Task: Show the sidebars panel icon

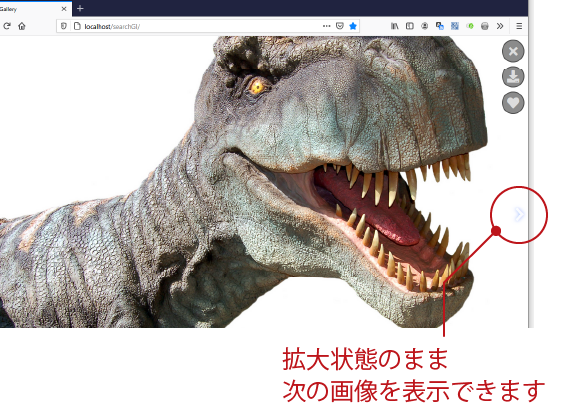Action: (x=409, y=26)
